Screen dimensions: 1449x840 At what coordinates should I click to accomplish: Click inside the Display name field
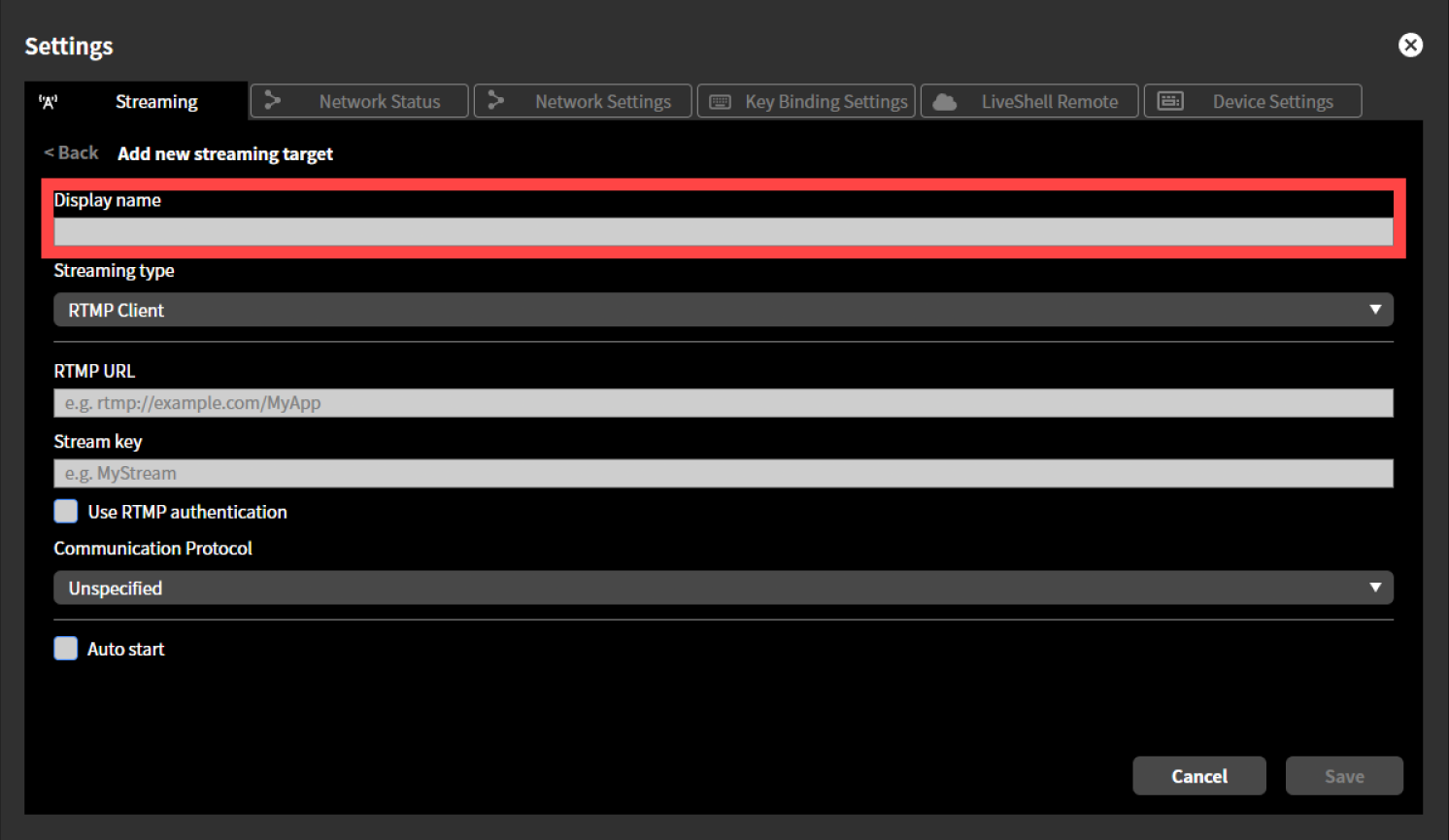(724, 232)
